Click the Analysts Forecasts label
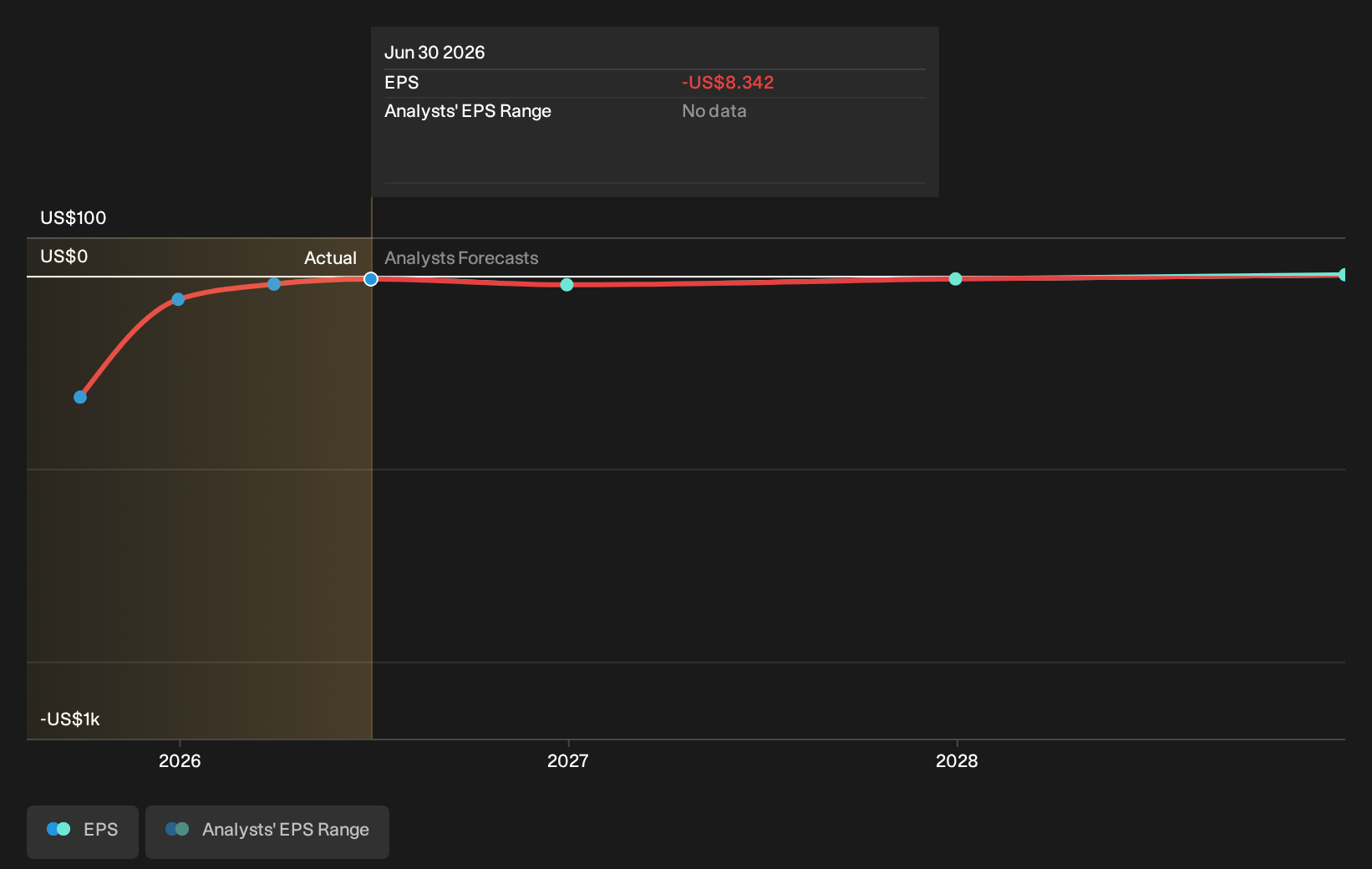 click(461, 258)
